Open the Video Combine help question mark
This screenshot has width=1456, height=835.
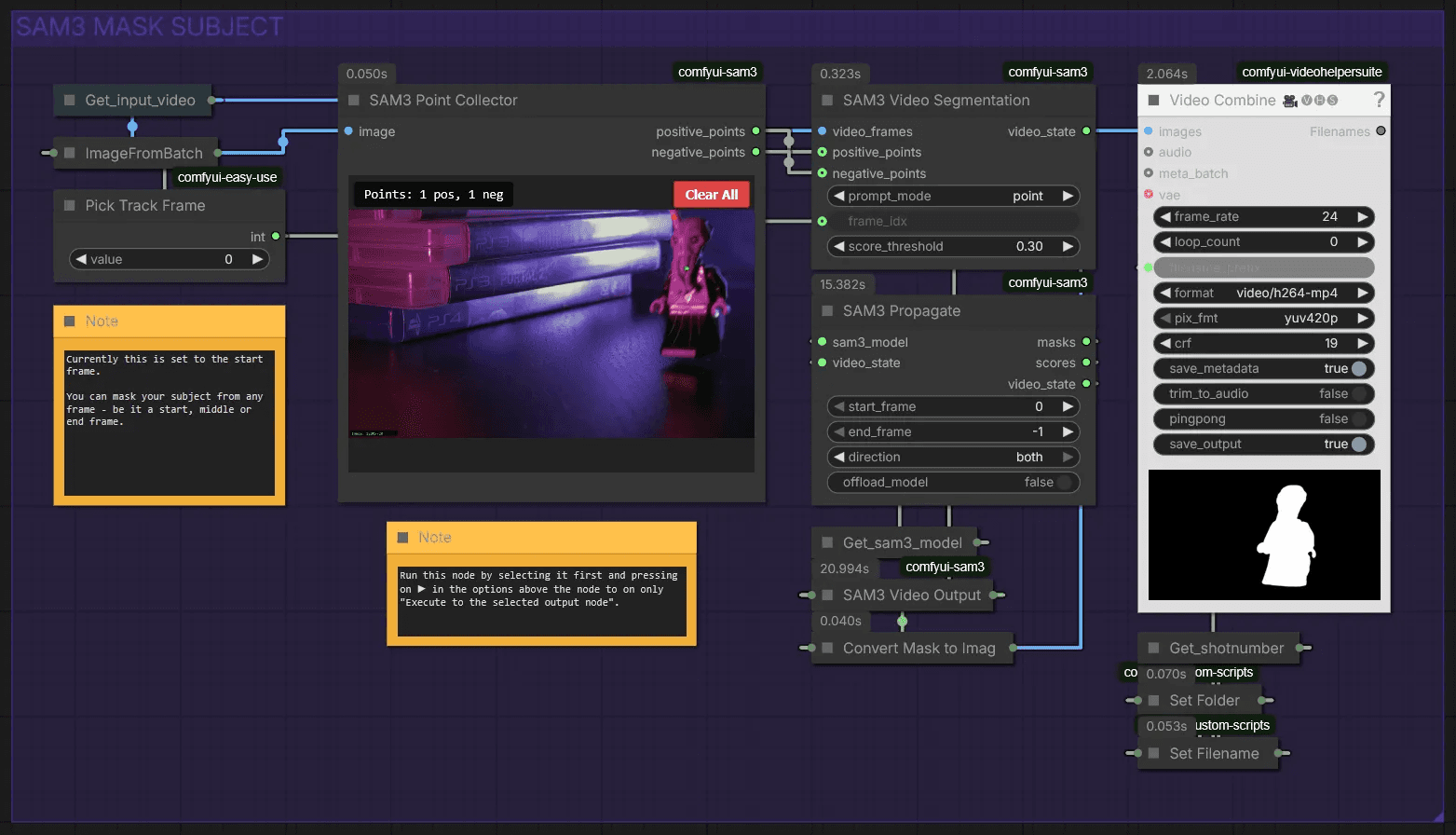tap(1379, 100)
